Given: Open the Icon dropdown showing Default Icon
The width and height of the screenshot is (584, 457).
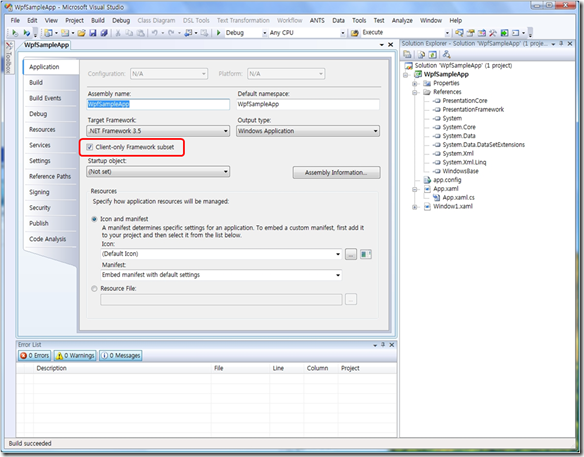Looking at the screenshot, I should click(221, 254).
